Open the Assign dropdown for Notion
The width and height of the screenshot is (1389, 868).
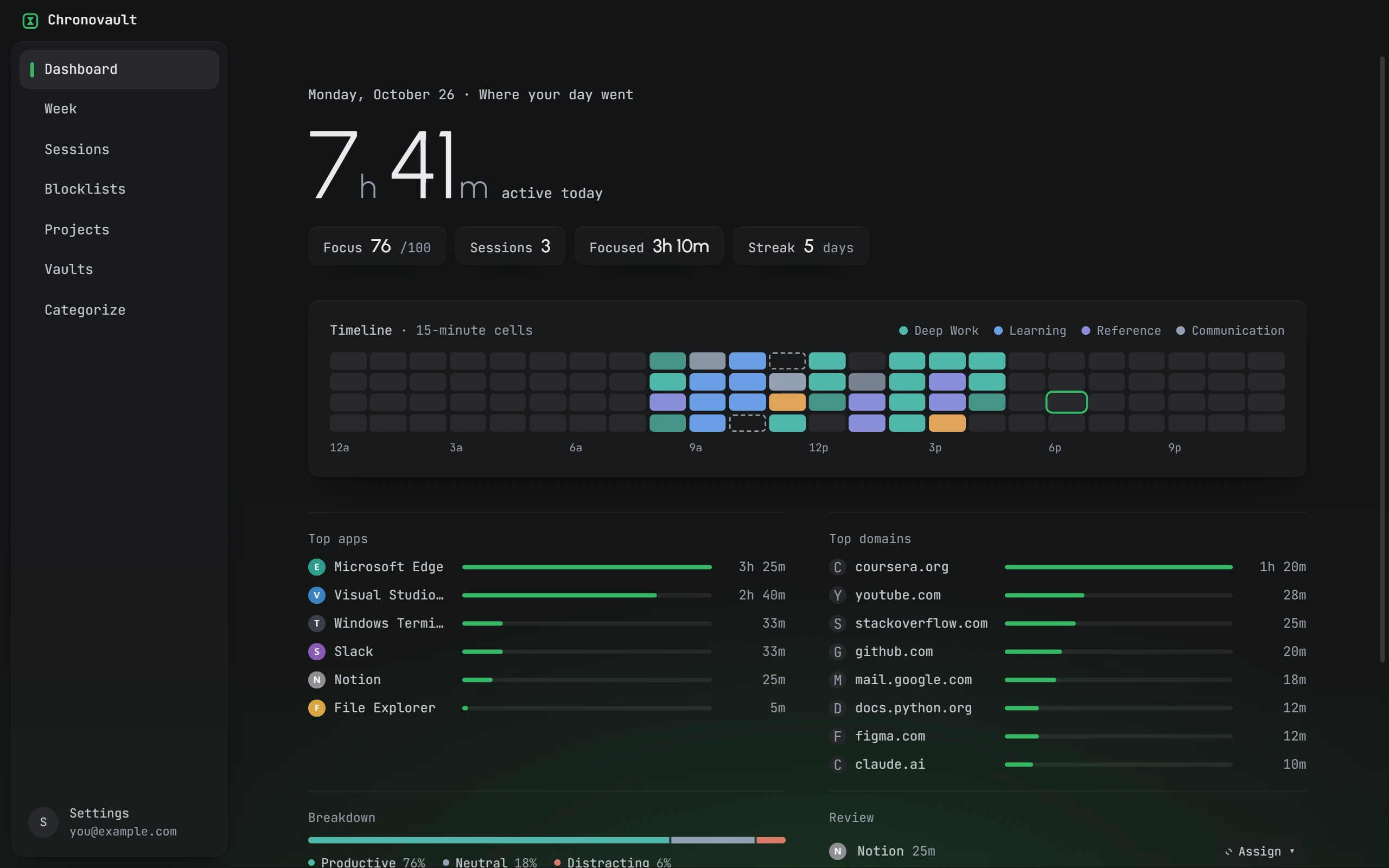coord(1260,851)
